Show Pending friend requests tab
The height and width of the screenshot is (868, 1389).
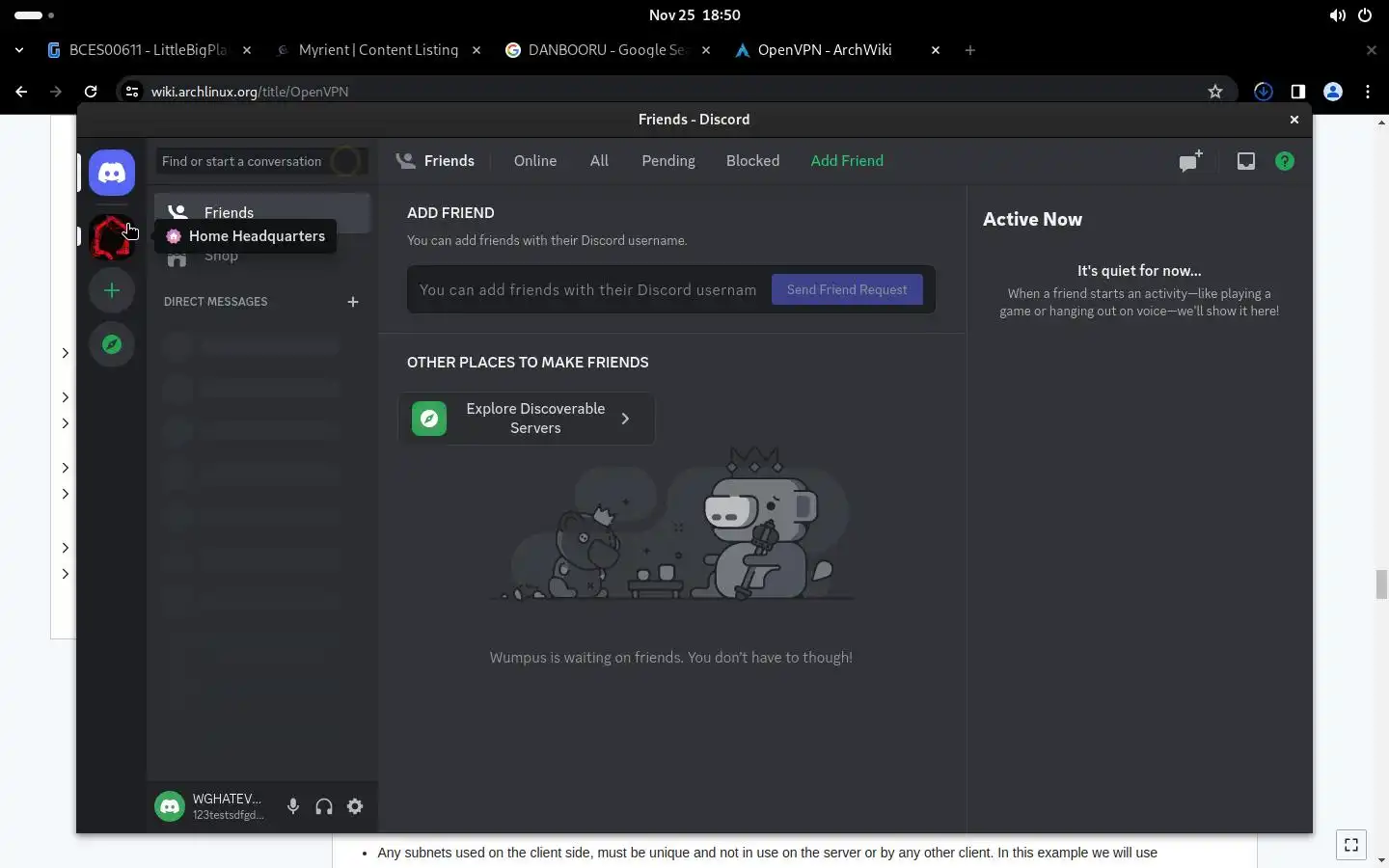[668, 161]
